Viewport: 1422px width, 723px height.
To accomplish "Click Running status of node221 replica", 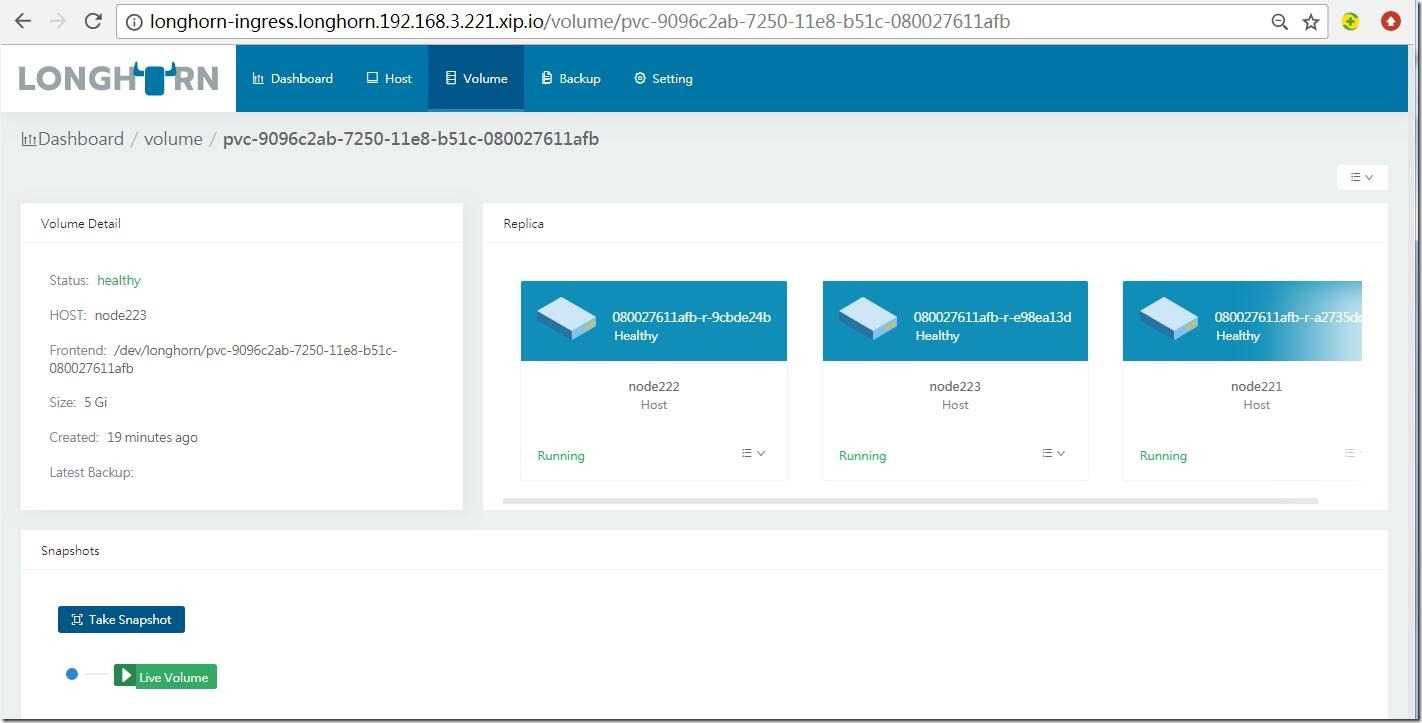I will click(1163, 455).
